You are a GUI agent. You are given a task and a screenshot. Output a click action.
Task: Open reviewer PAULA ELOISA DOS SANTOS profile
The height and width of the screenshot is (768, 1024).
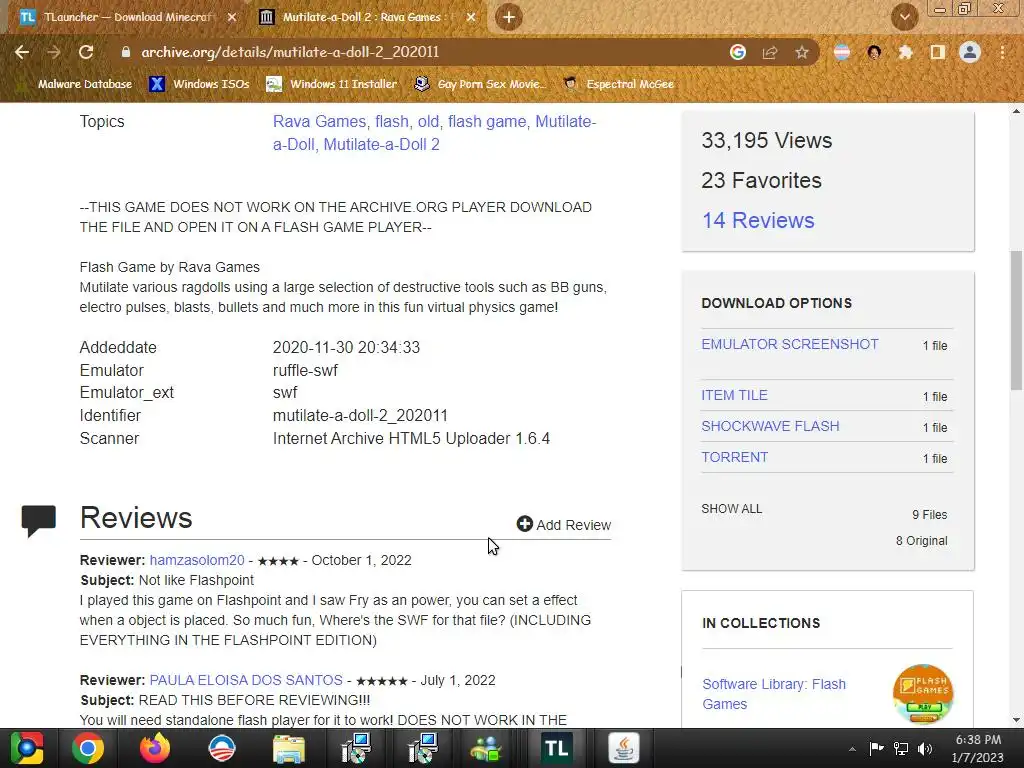pos(246,680)
